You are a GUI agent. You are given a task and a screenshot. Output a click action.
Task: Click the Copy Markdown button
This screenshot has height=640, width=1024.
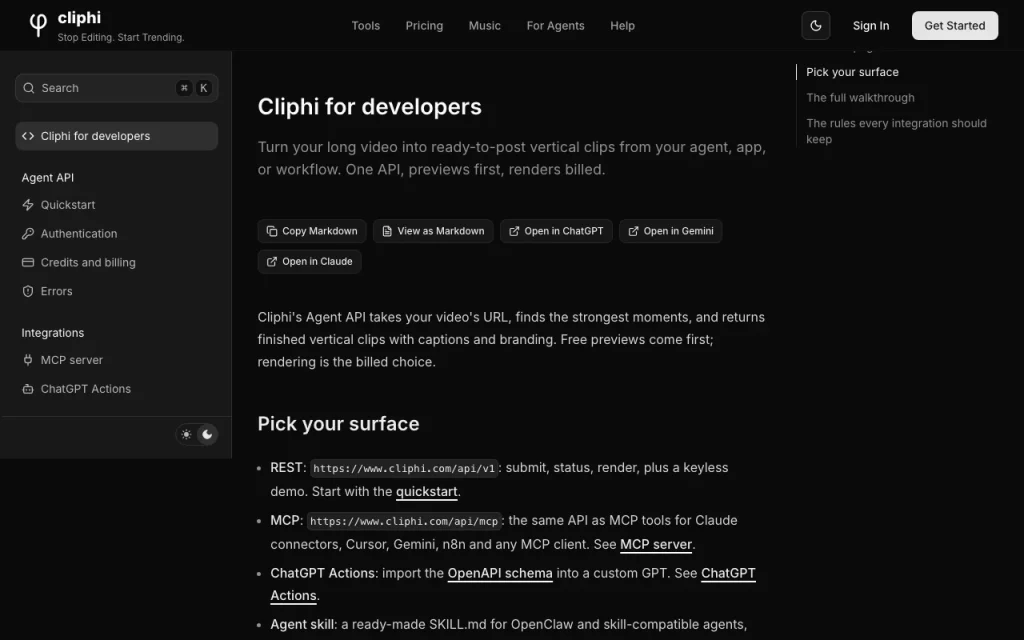coord(312,231)
